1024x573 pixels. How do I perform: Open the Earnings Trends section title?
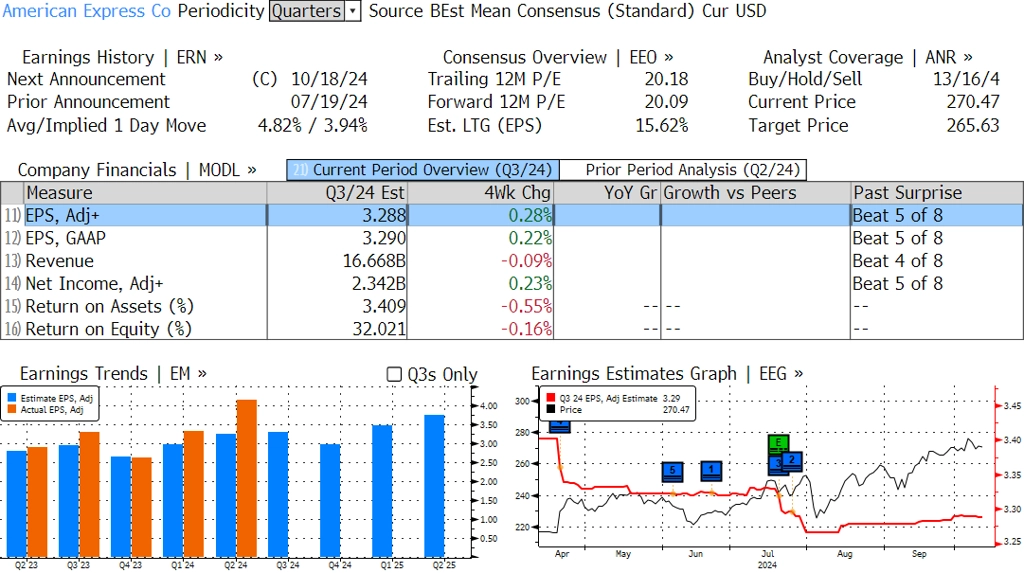(x=84, y=374)
